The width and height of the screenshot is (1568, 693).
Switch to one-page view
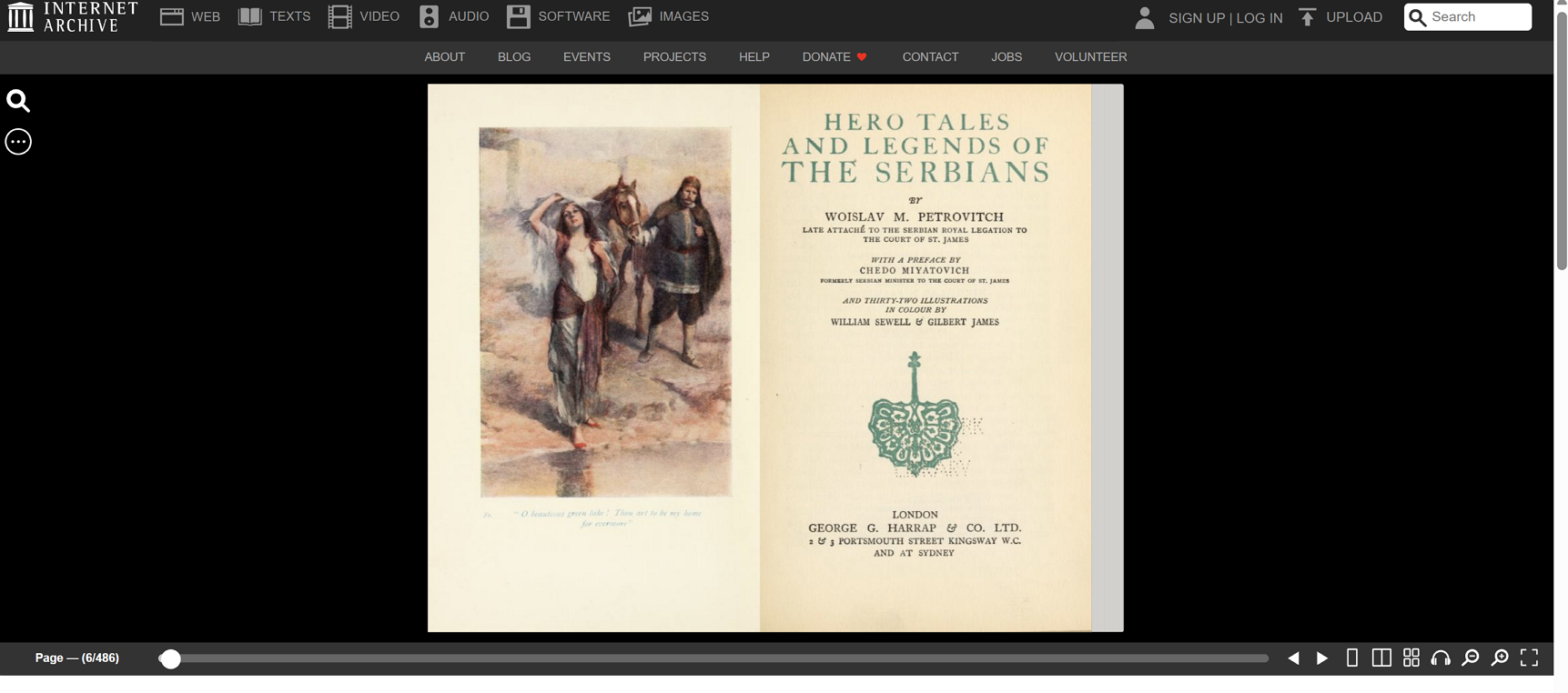pos(1352,658)
